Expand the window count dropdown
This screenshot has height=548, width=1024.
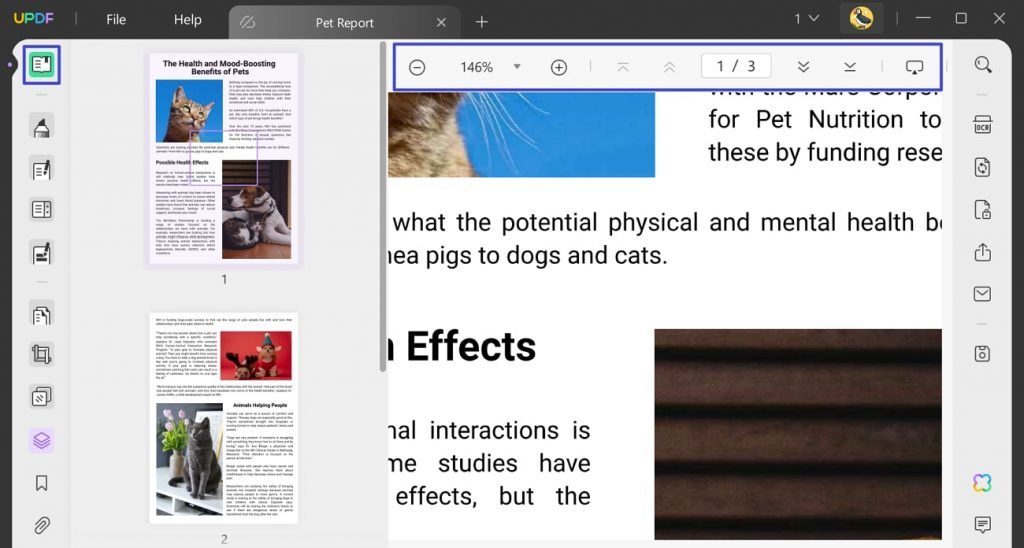point(807,19)
